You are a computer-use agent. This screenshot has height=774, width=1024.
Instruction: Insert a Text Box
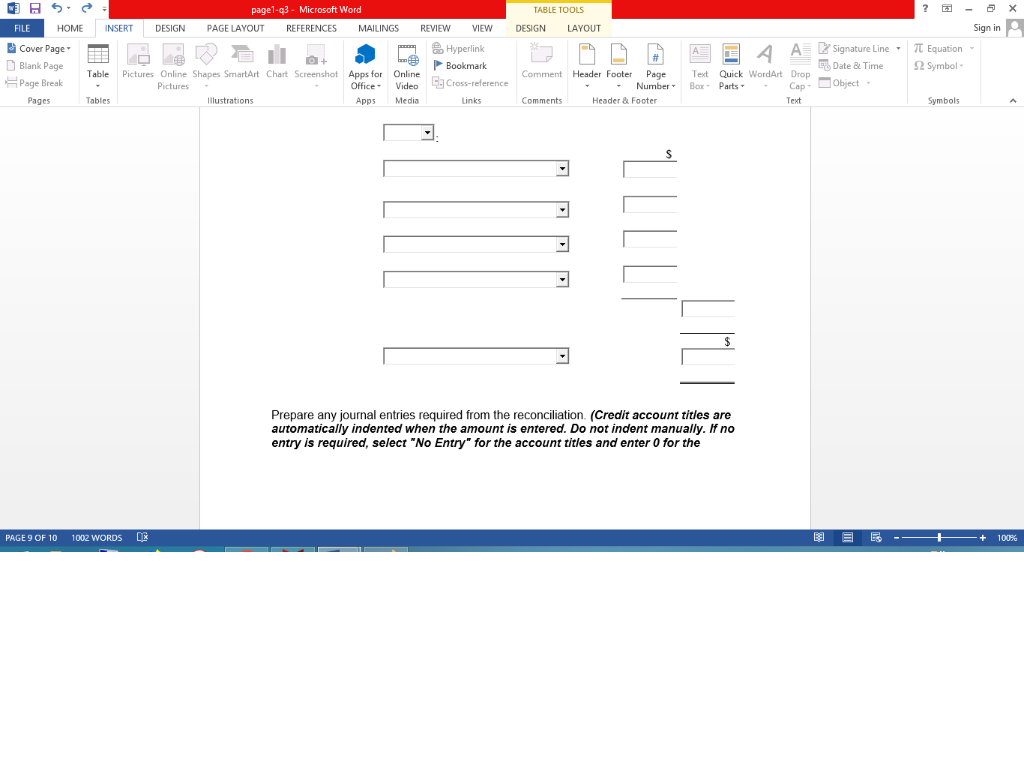click(699, 67)
